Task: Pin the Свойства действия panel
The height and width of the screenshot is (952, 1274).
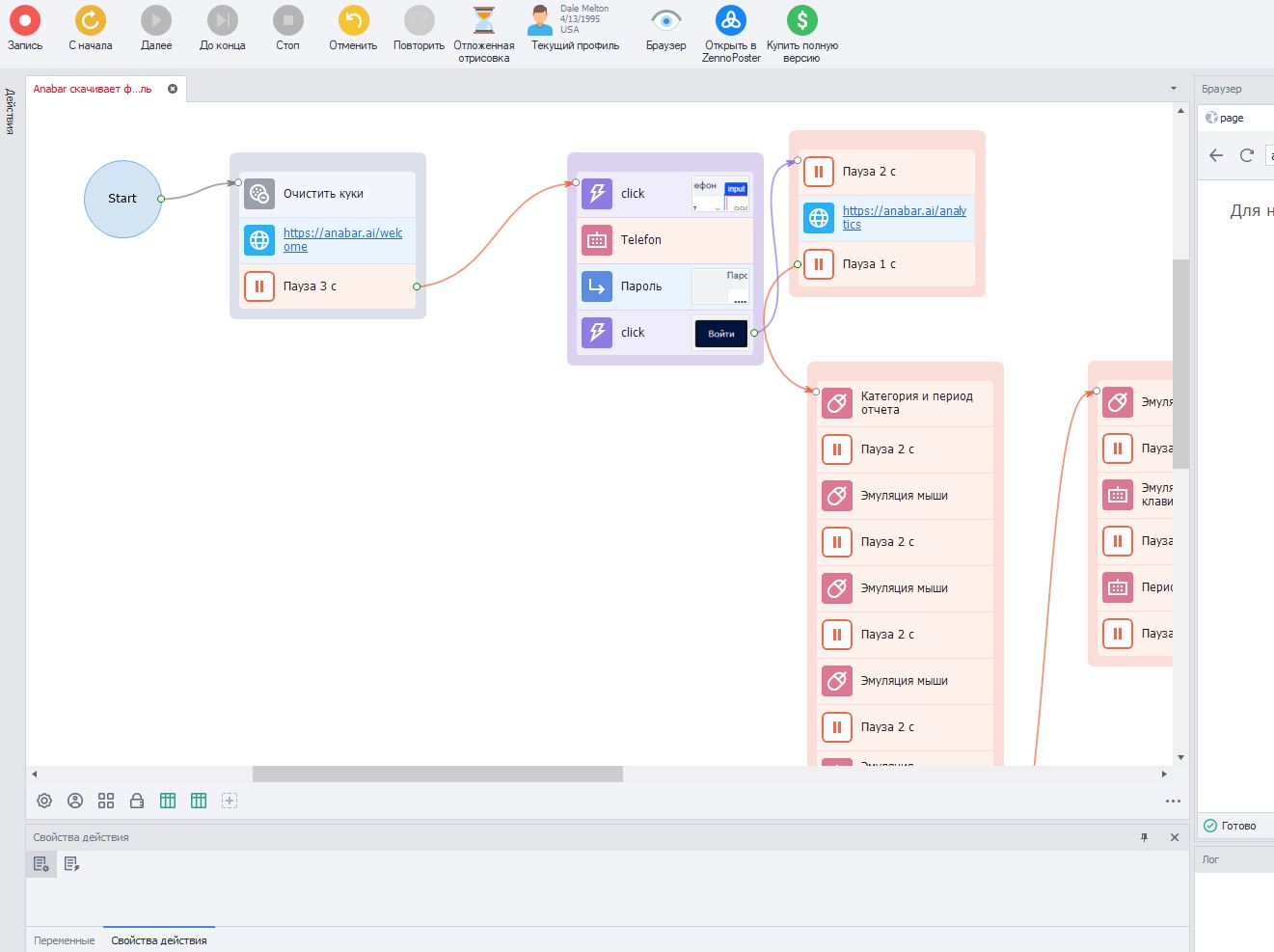Action: [x=1145, y=837]
